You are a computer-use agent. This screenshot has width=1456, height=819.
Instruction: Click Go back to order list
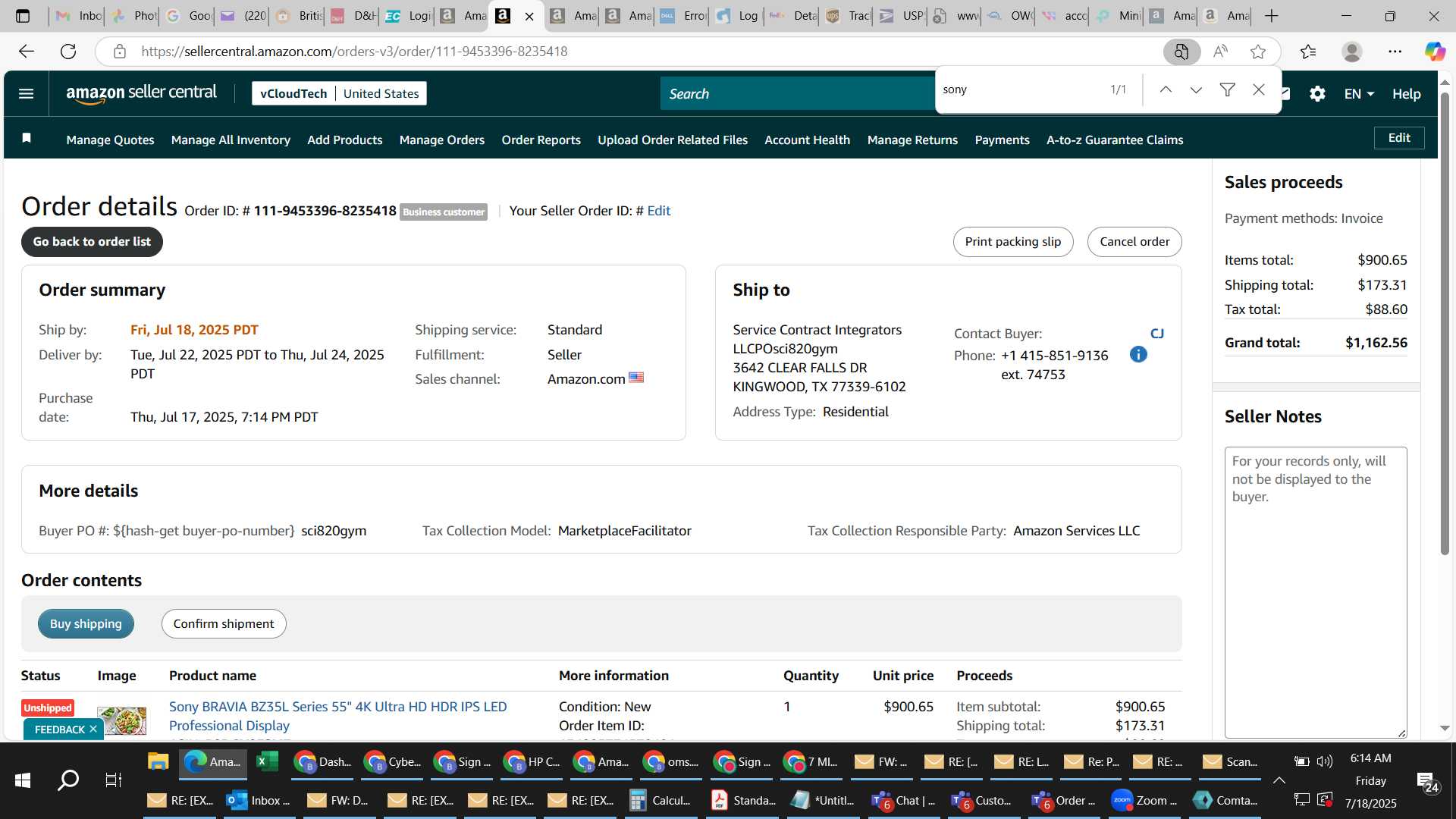(x=92, y=241)
